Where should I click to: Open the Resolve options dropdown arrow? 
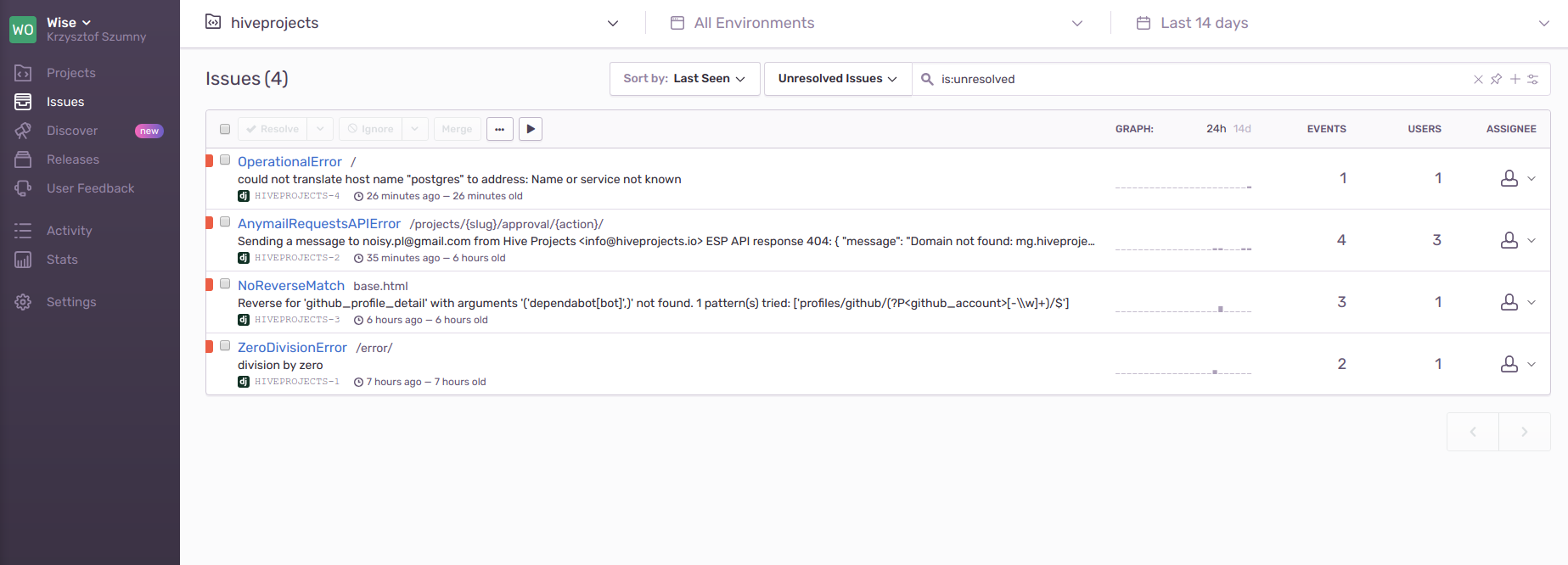[x=320, y=129]
